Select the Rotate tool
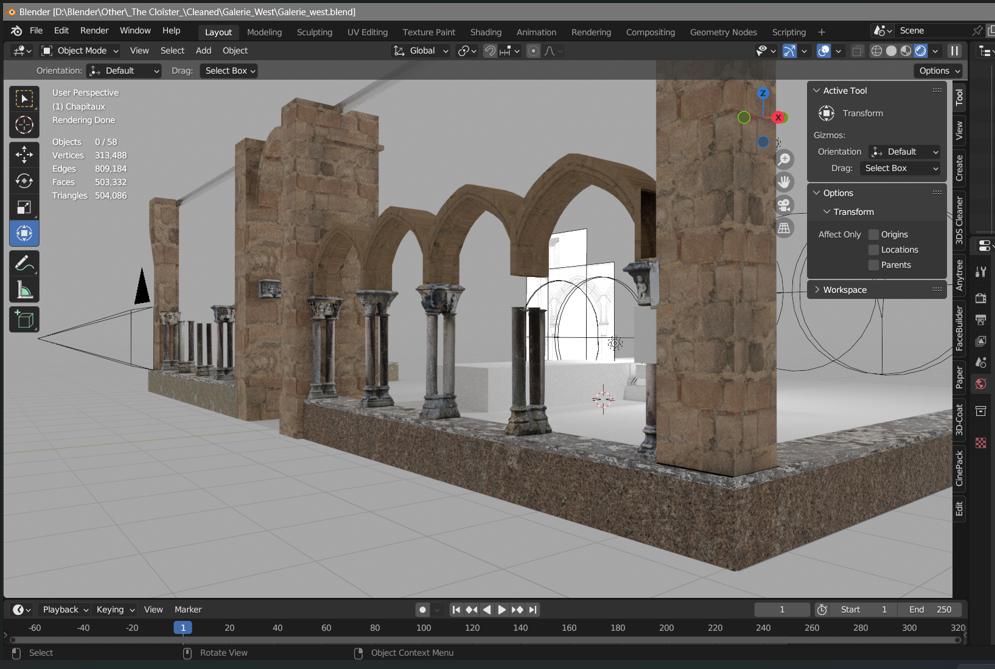The width and height of the screenshot is (995, 669). tap(24, 181)
